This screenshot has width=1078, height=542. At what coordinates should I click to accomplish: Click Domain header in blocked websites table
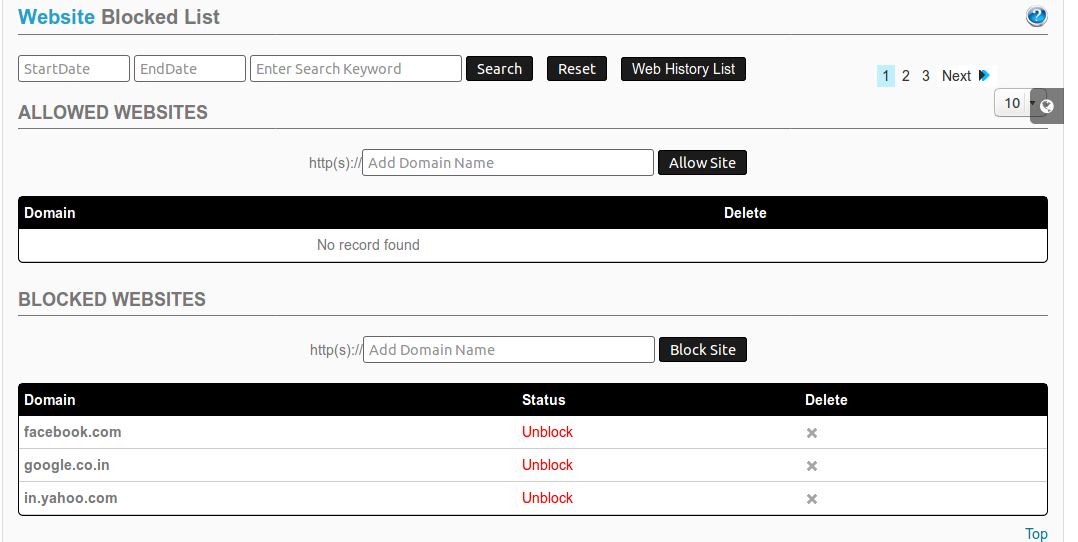tap(50, 400)
